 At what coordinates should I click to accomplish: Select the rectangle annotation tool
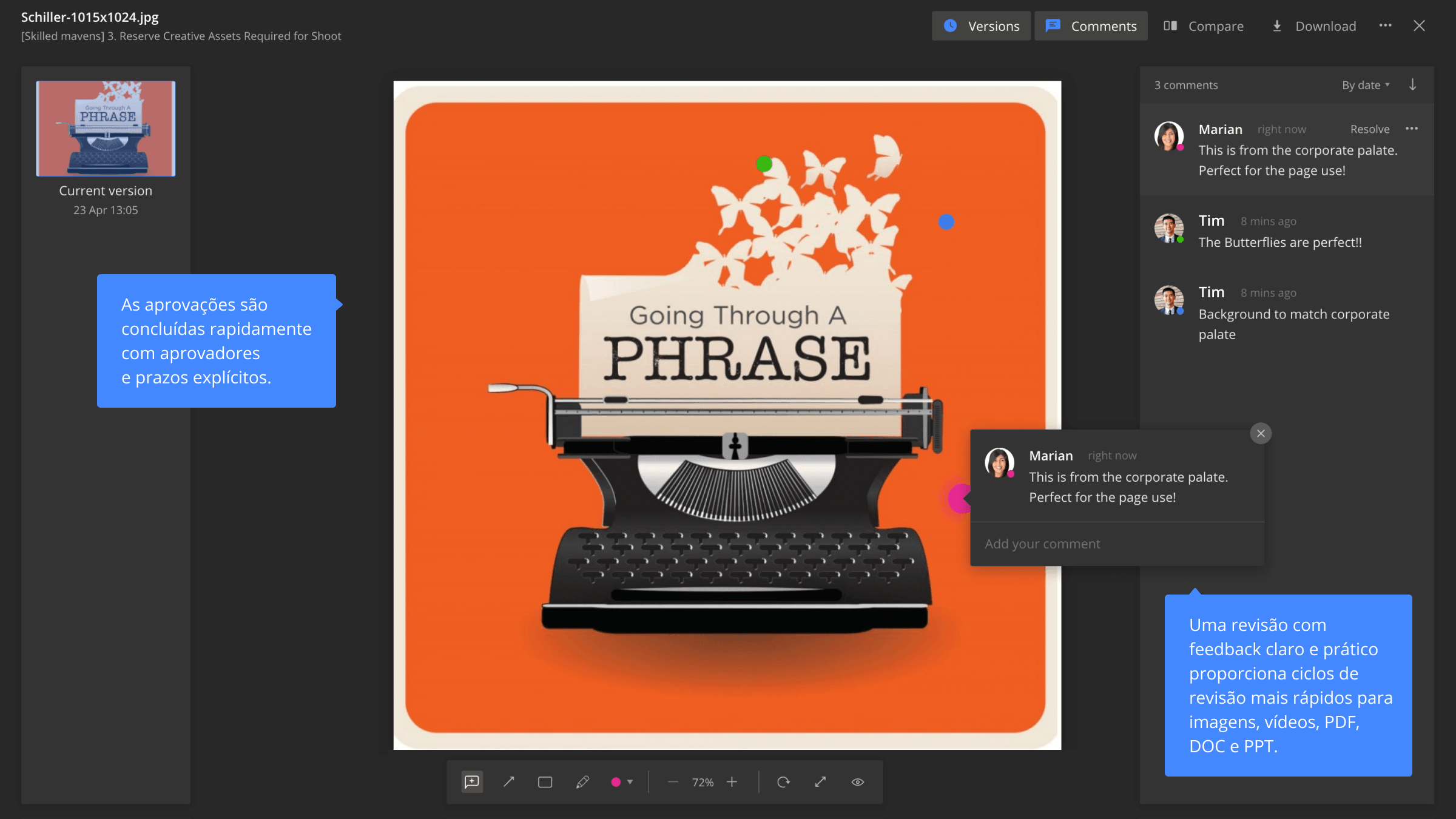coord(545,782)
